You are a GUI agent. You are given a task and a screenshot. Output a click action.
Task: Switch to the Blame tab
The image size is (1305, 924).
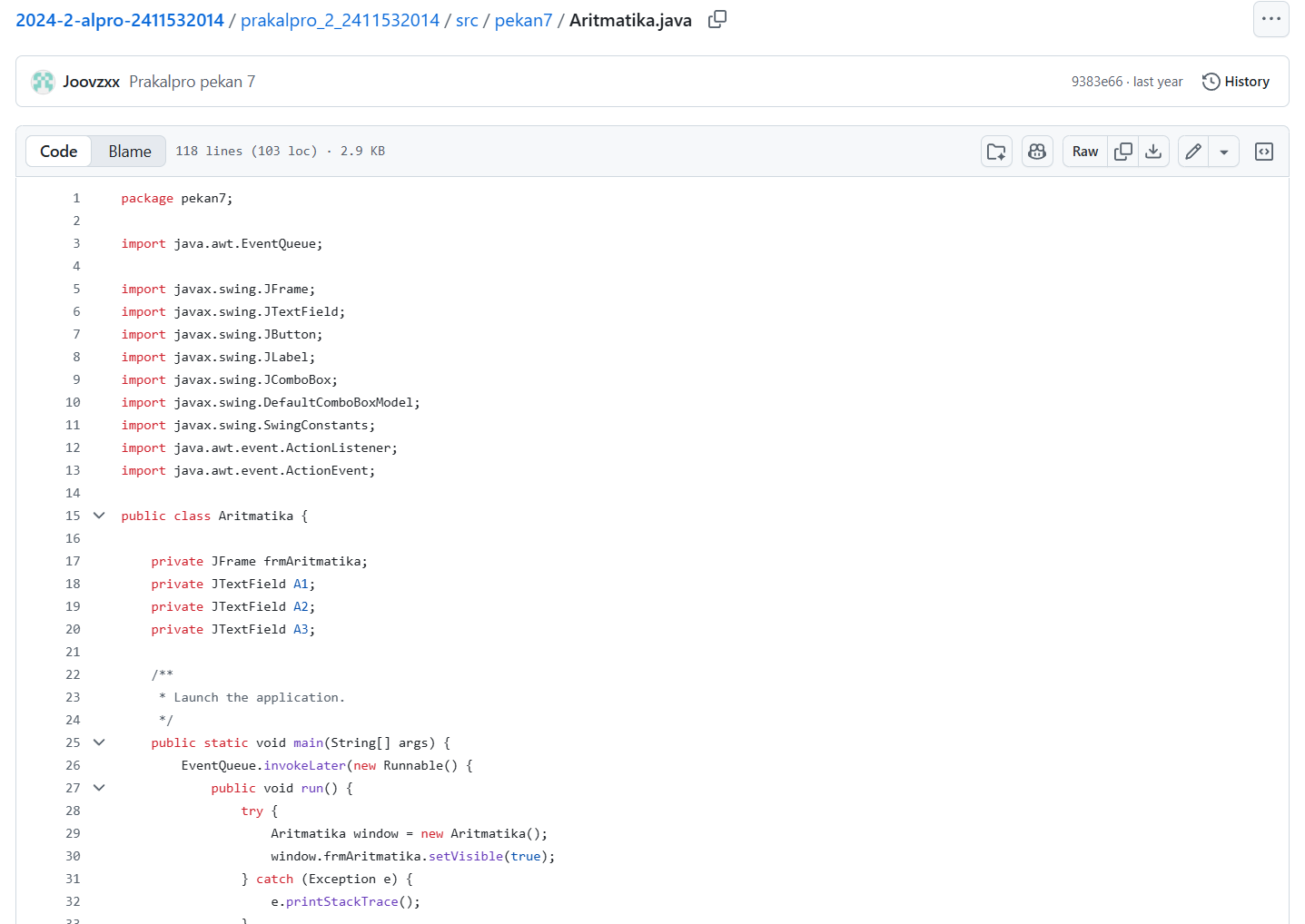[x=129, y=152]
